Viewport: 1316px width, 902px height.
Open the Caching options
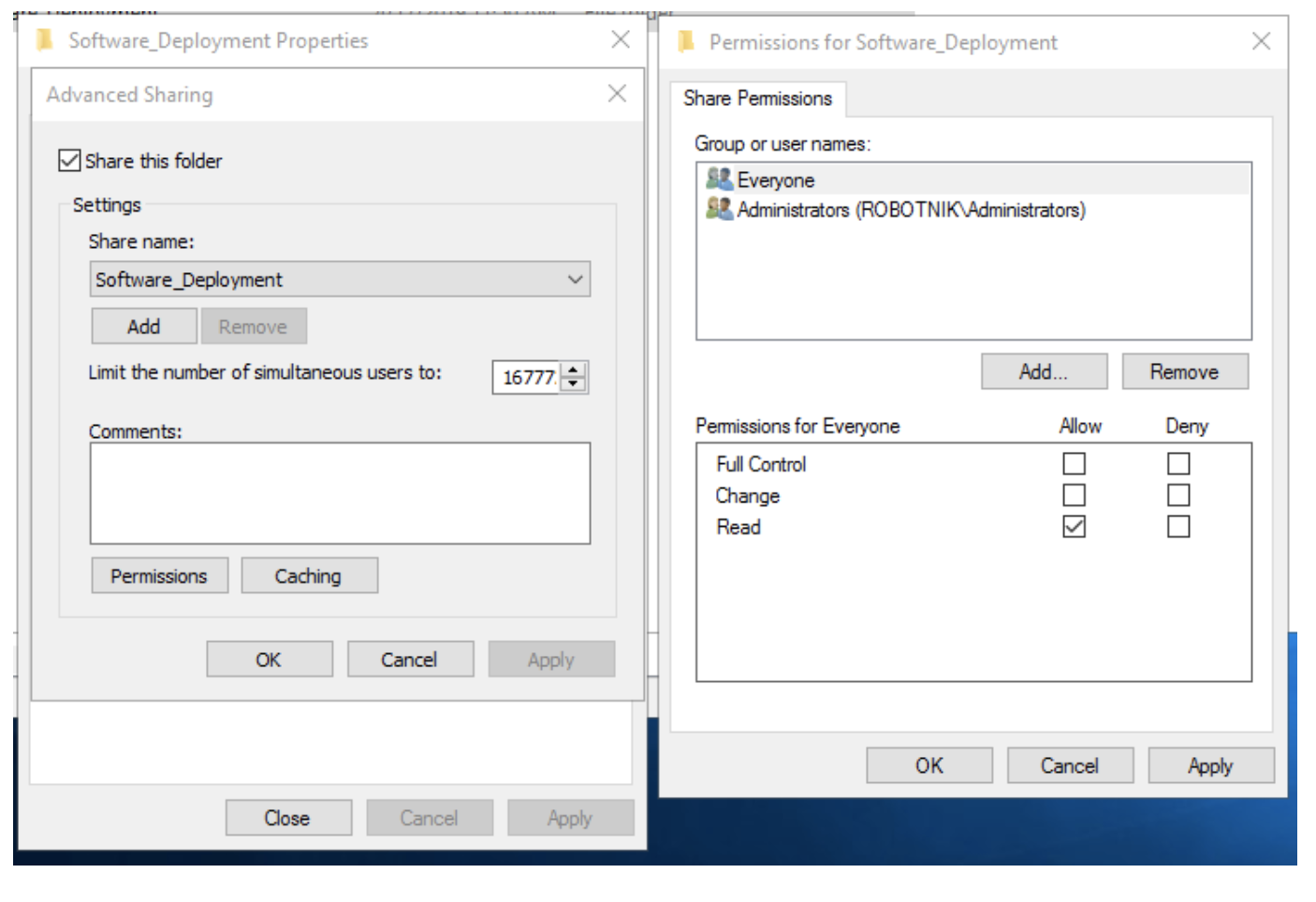pyautogui.click(x=309, y=575)
